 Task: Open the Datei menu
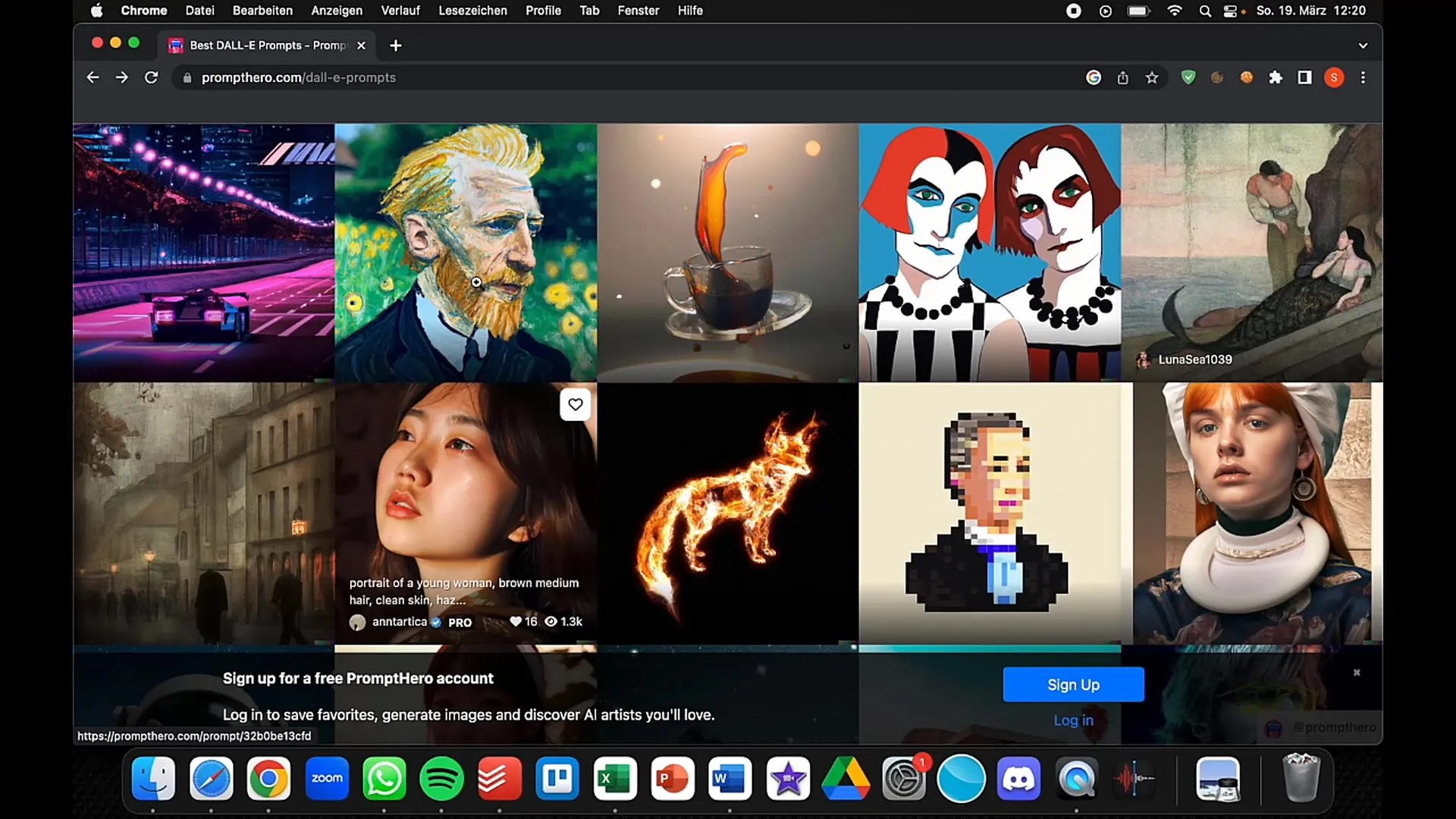199,11
